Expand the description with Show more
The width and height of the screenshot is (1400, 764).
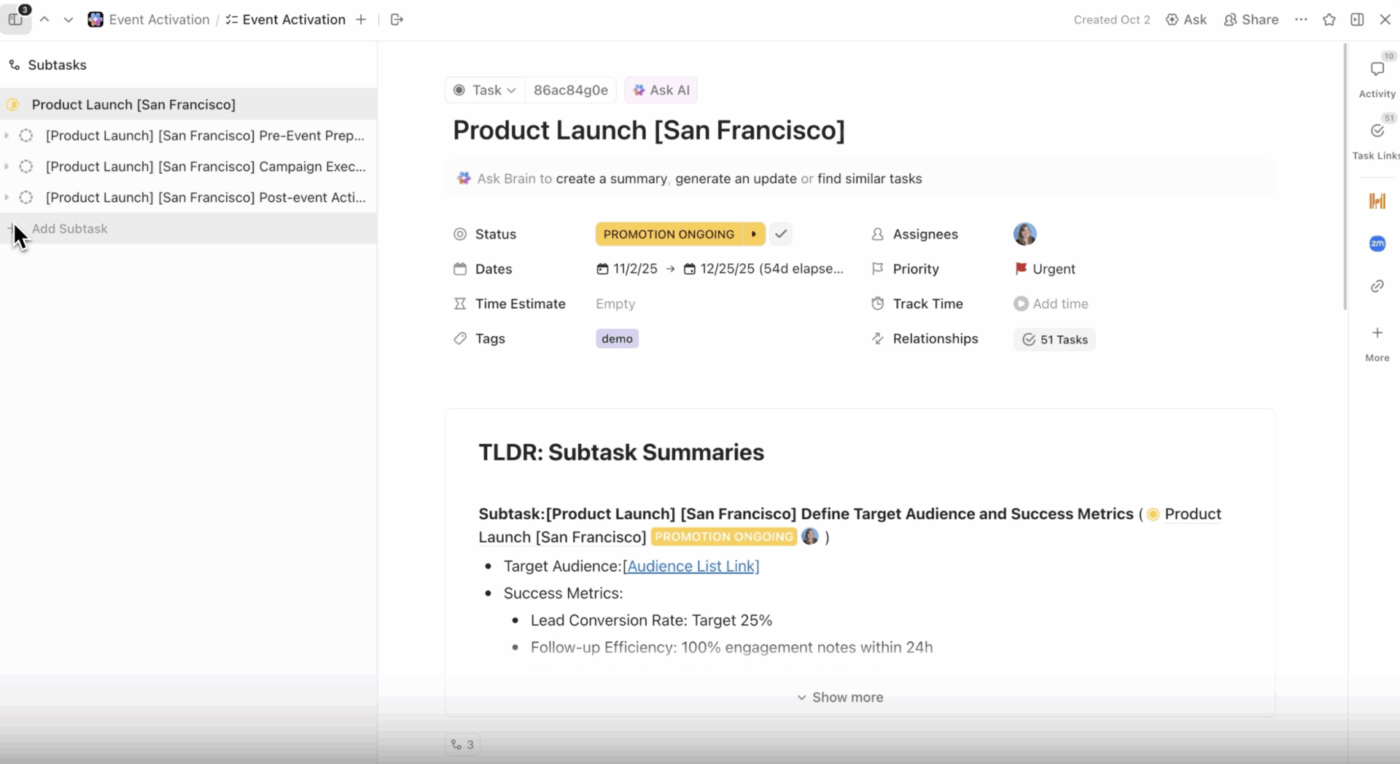840,697
